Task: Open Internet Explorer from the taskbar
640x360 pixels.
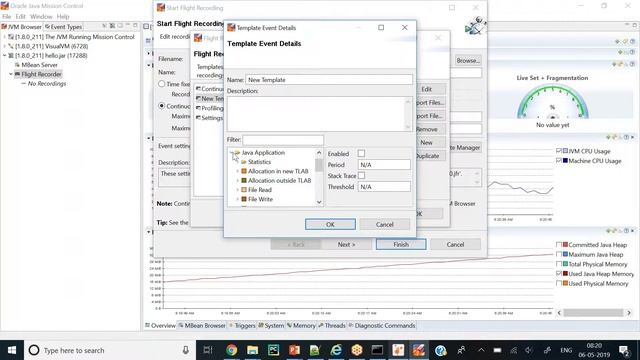Action: [x=336, y=350]
